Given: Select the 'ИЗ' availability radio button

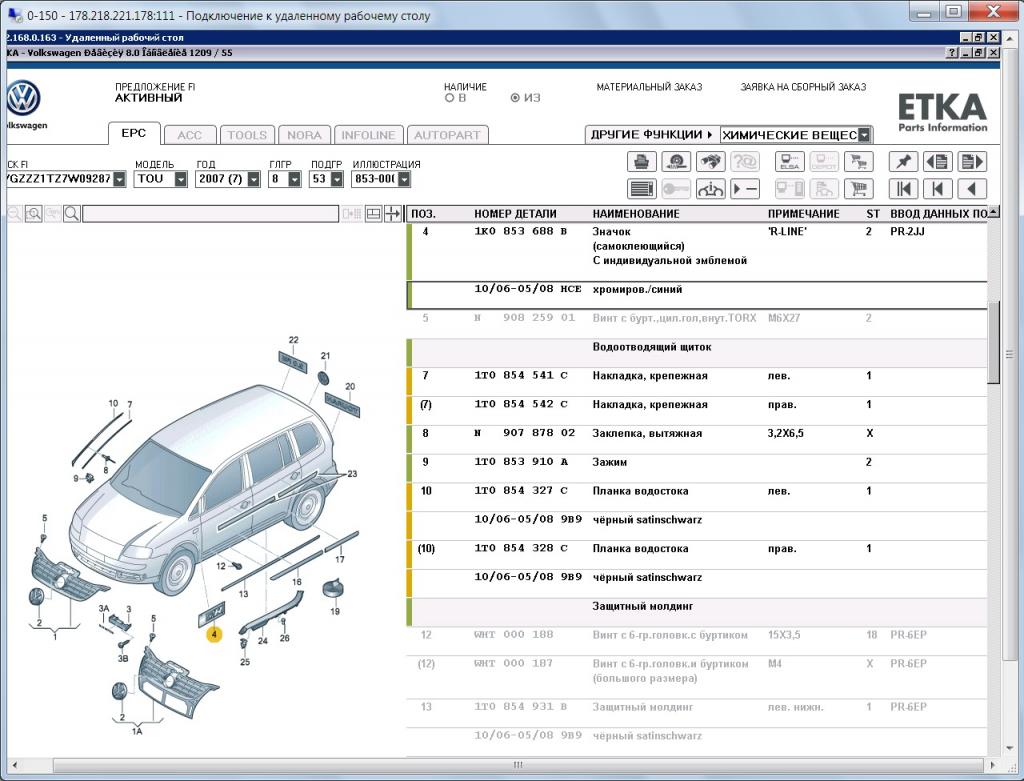Looking at the screenshot, I should pos(515,98).
